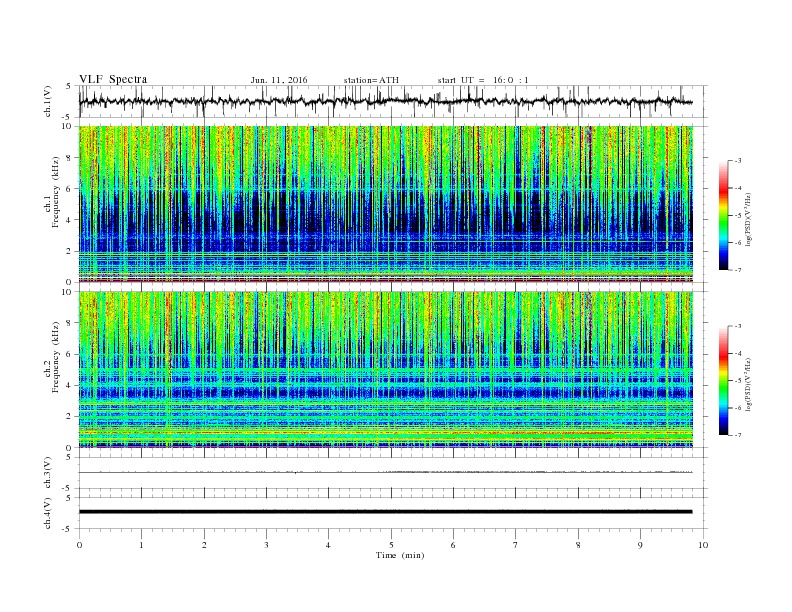This screenshot has width=792, height=612.
Task: Click the "-3" tick on ch.1 colorbar
Action: 738,161
